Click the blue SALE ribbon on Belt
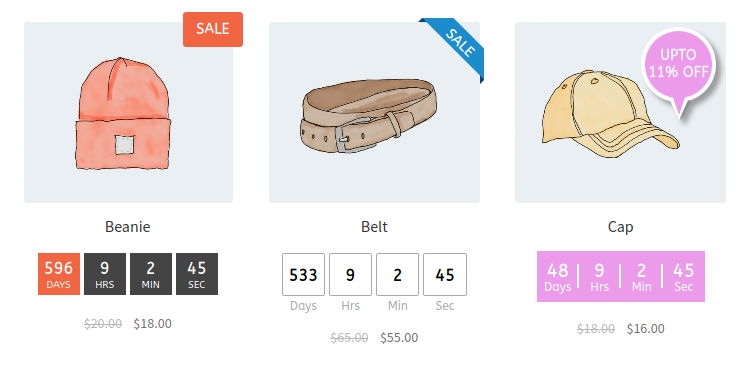This screenshot has width=750, height=366. [456, 45]
